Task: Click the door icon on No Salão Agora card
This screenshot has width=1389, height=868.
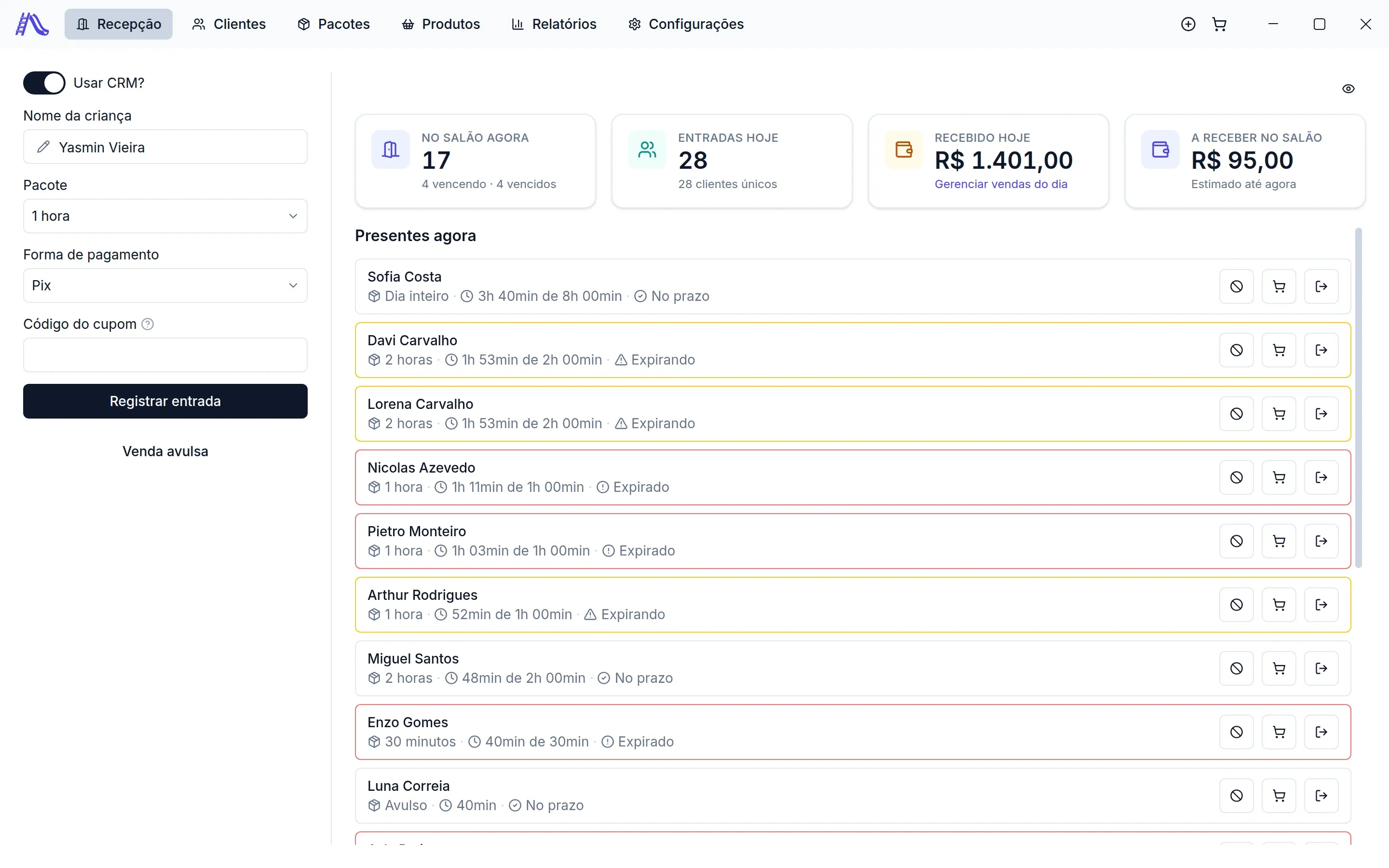Action: (x=390, y=150)
